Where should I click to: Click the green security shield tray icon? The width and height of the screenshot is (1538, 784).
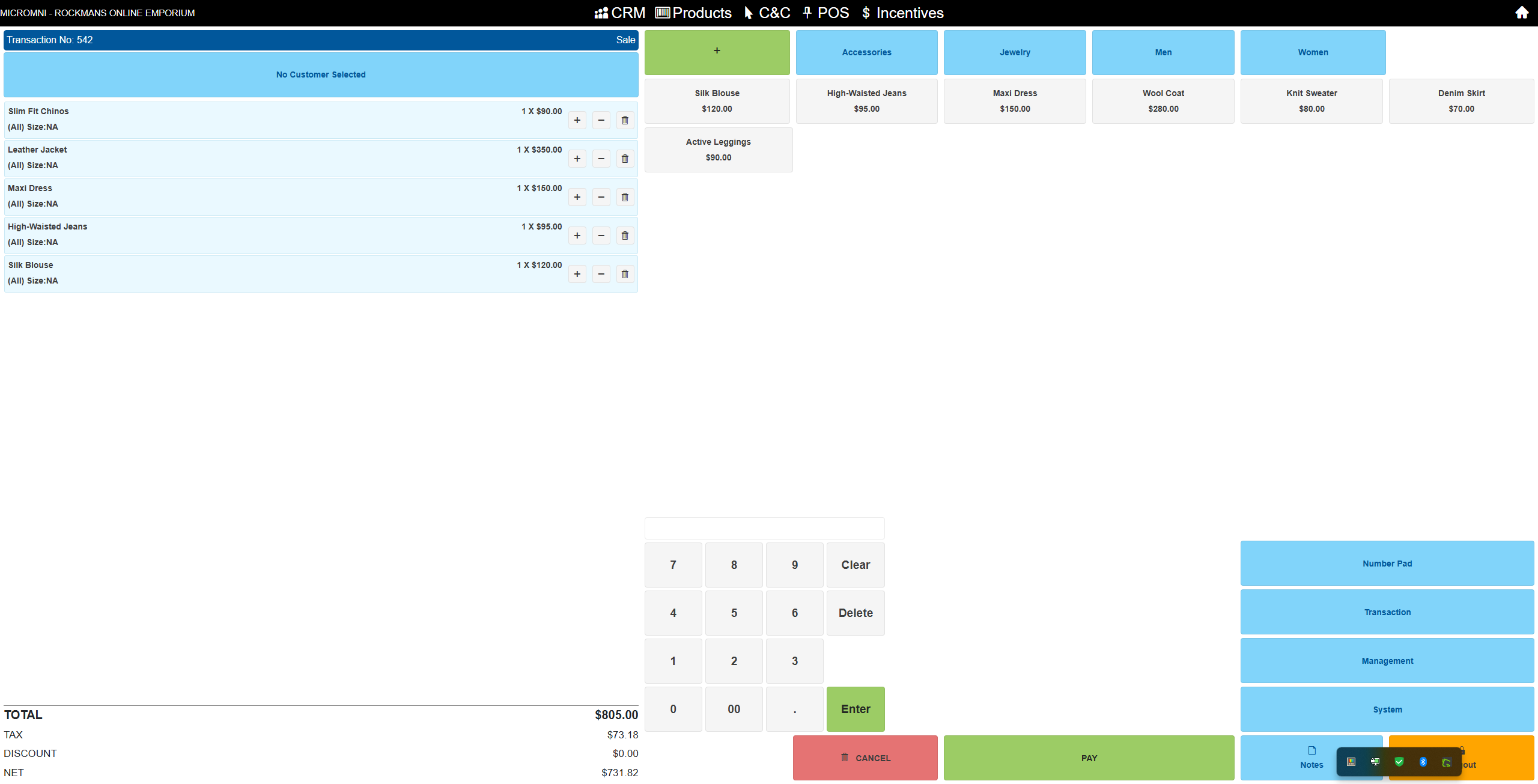pos(1399,762)
